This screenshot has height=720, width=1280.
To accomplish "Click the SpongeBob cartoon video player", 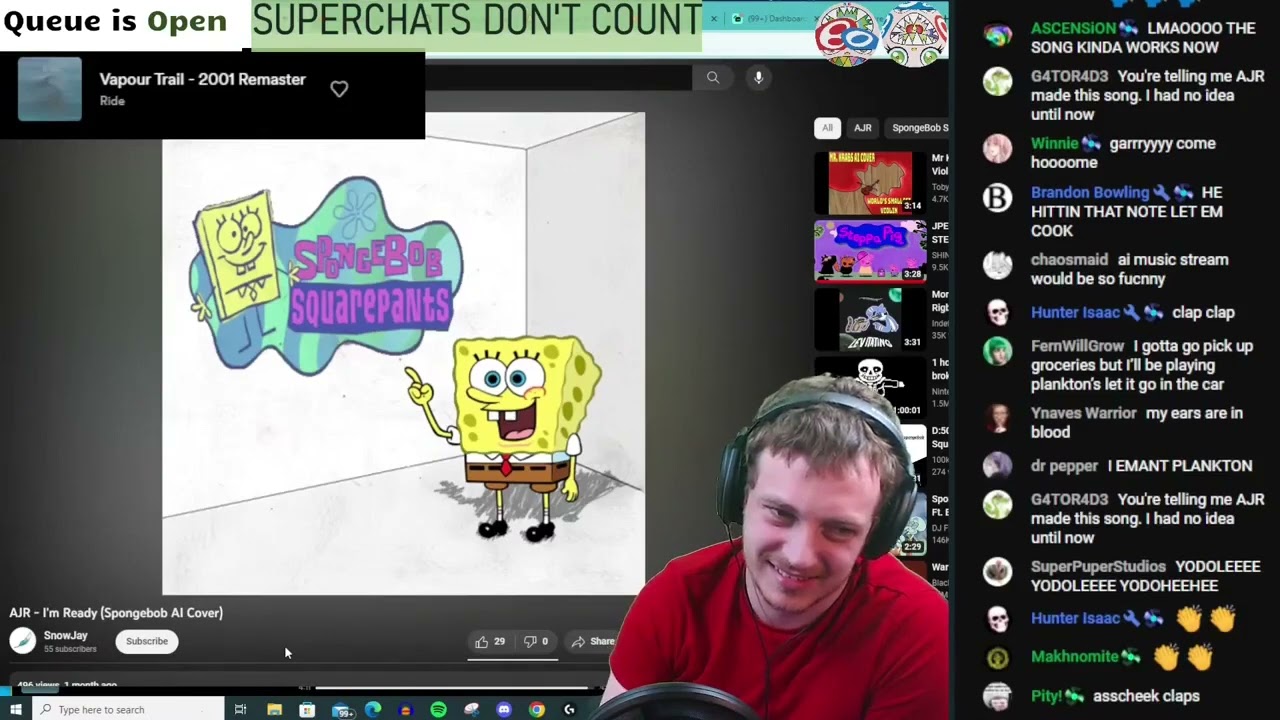I will (404, 353).
